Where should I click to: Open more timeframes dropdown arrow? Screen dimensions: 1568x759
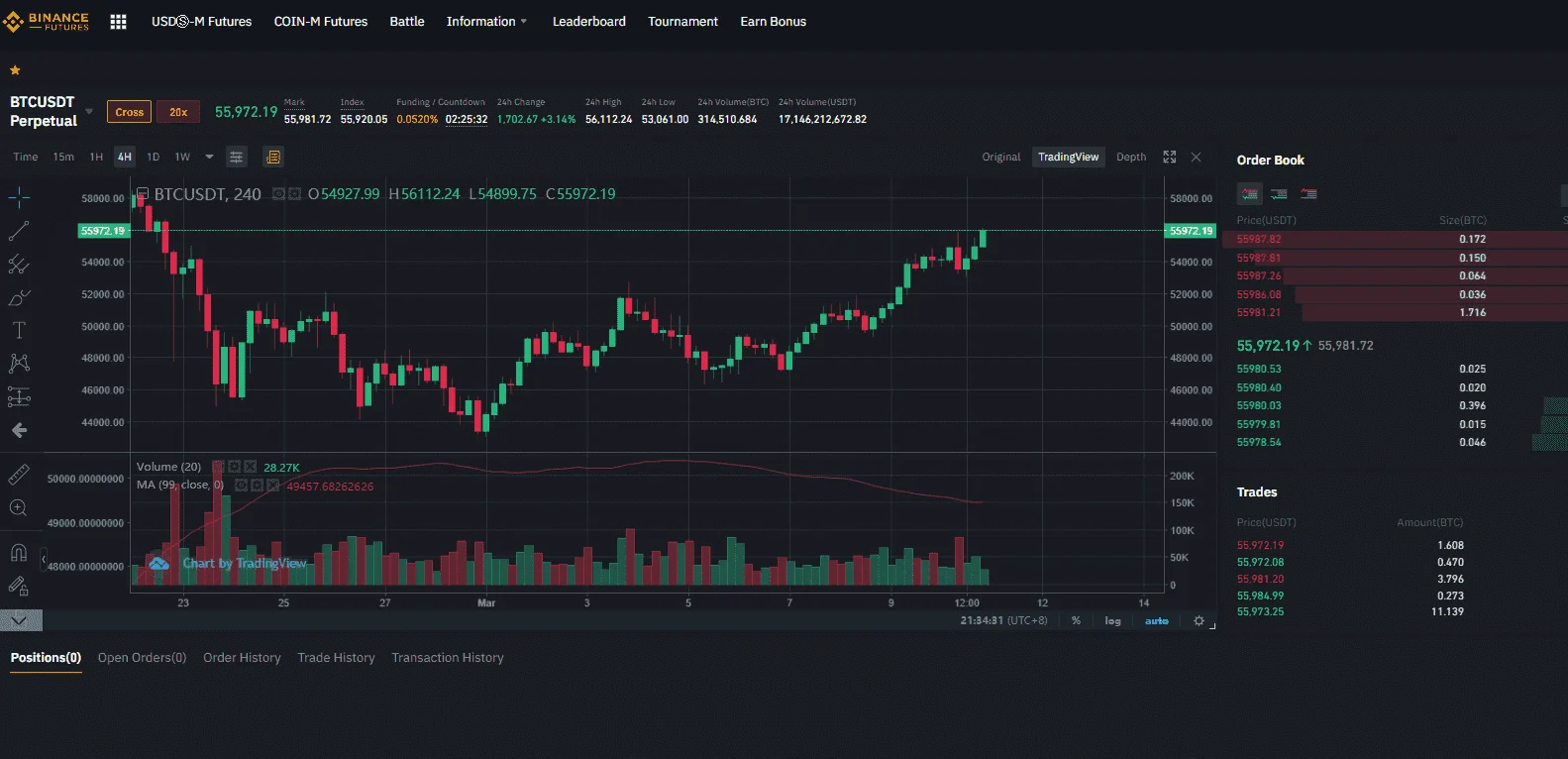[x=209, y=157]
